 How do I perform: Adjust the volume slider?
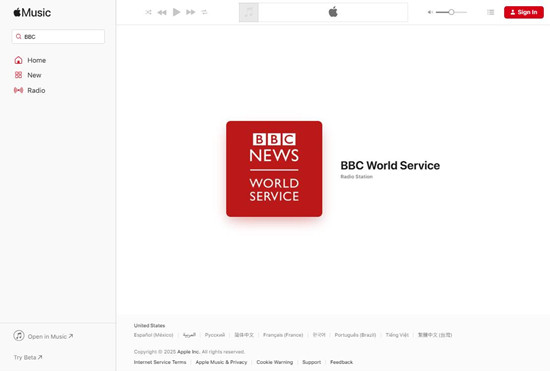(x=451, y=12)
